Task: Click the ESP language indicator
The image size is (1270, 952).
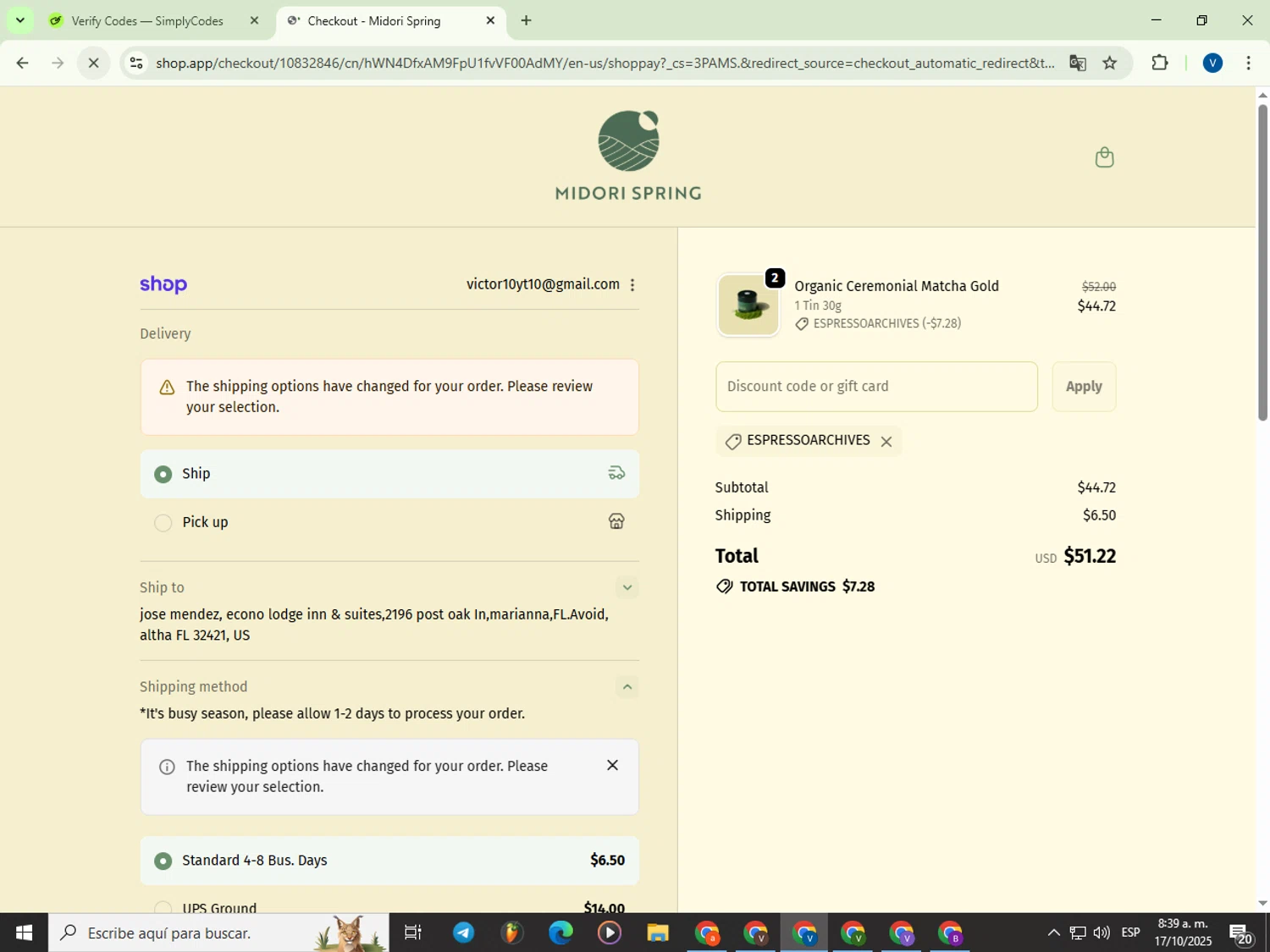Action: (1130, 933)
